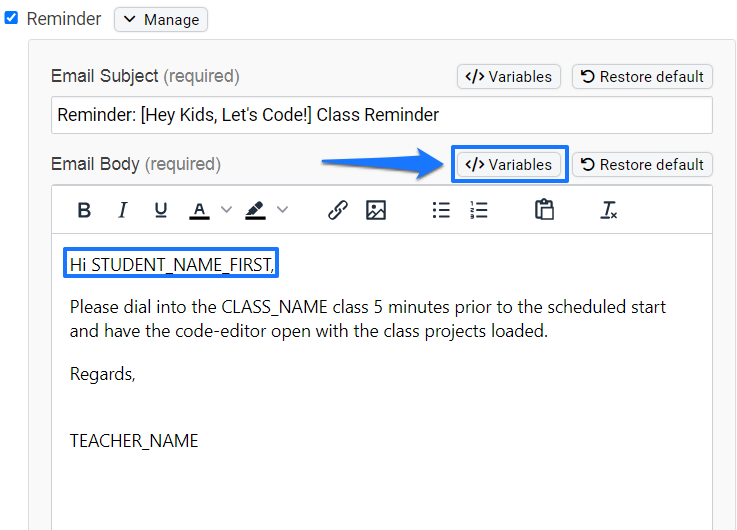Click into the Email Subject field
The width and height of the screenshot is (737, 530).
coord(381,115)
